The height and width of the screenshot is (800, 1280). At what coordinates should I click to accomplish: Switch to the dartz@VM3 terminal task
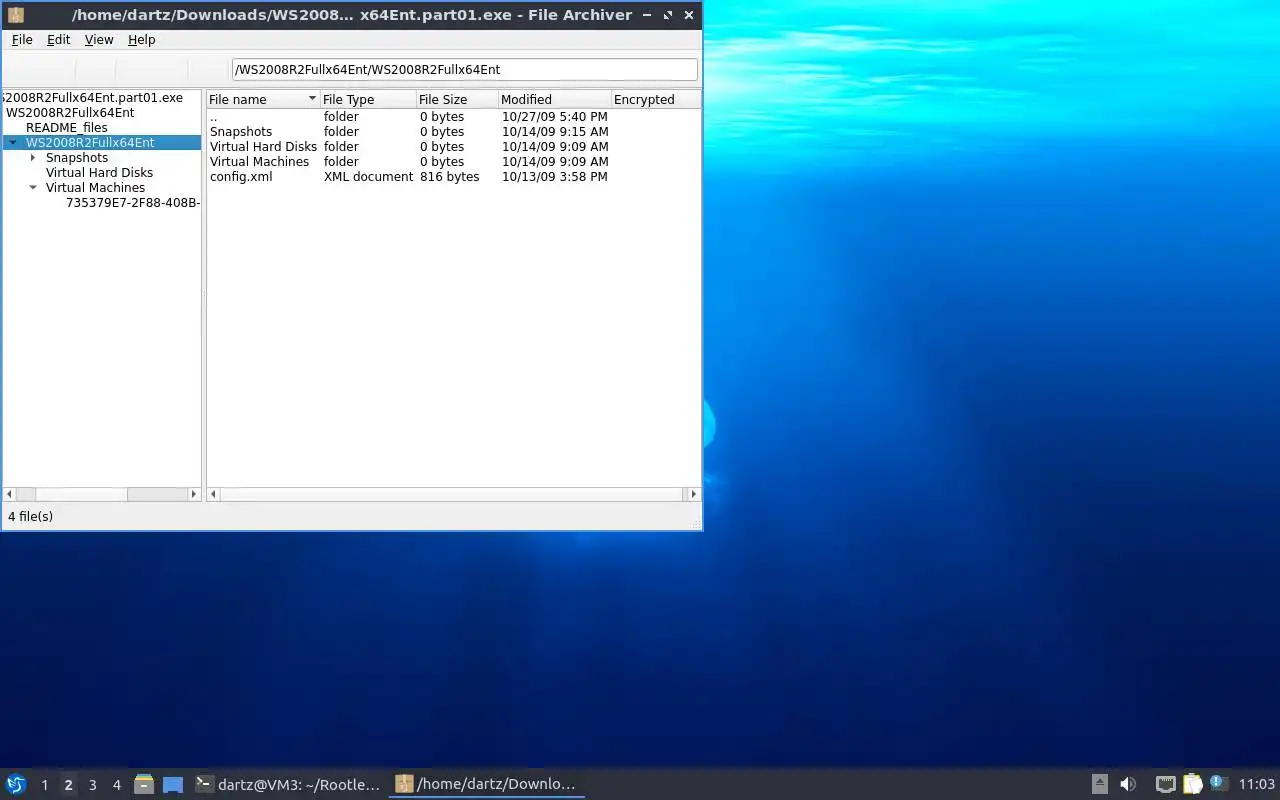click(288, 785)
